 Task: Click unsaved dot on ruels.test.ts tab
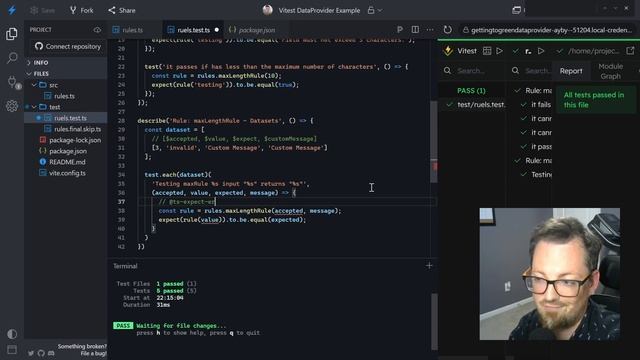coord(217,30)
